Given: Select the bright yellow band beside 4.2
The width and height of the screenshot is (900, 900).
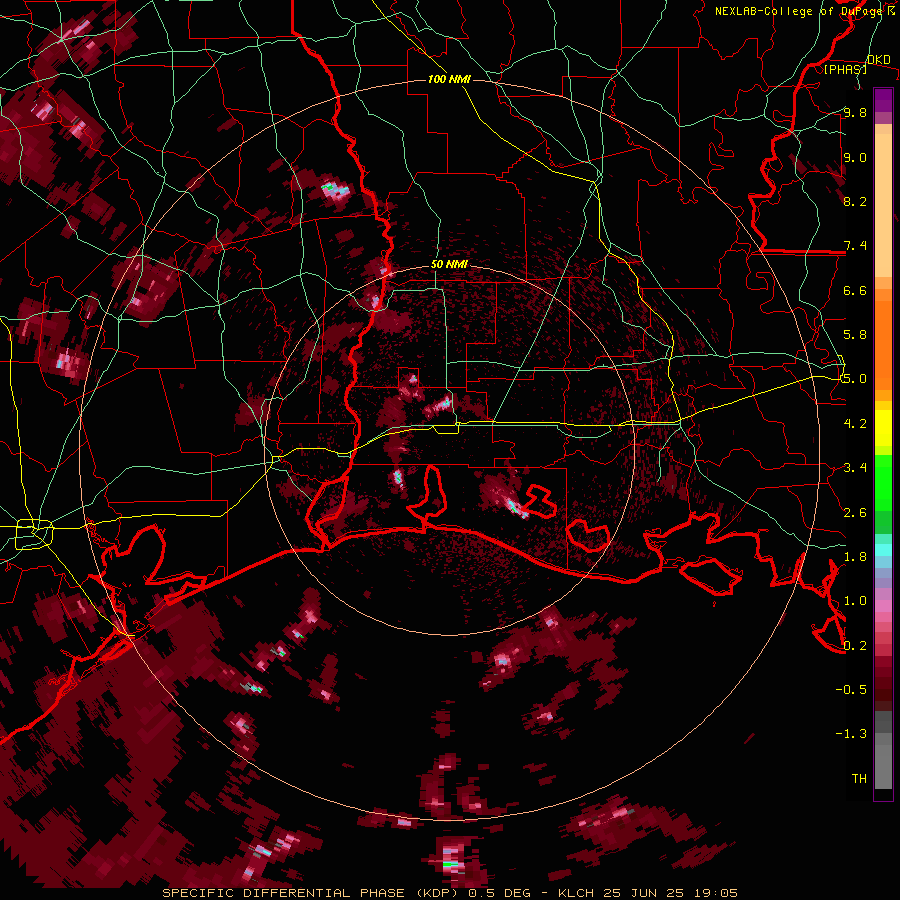Looking at the screenshot, I should [883, 428].
